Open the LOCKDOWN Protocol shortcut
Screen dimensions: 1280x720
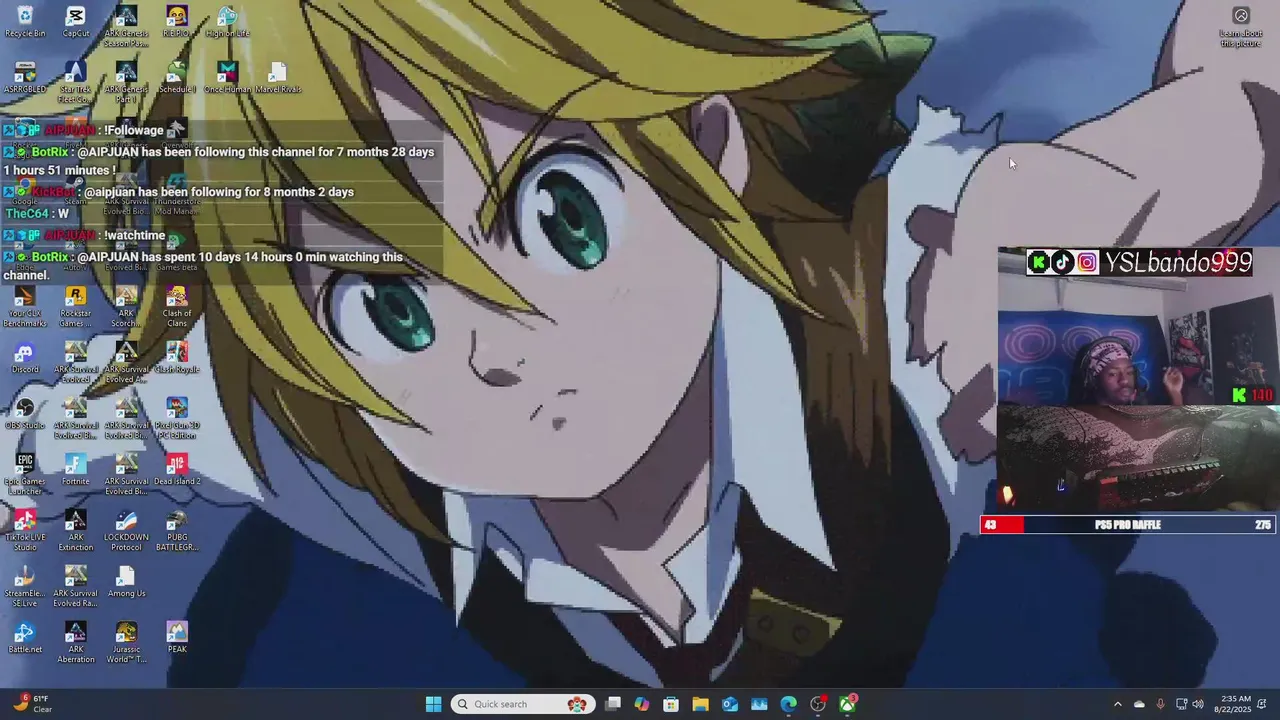tap(126, 530)
